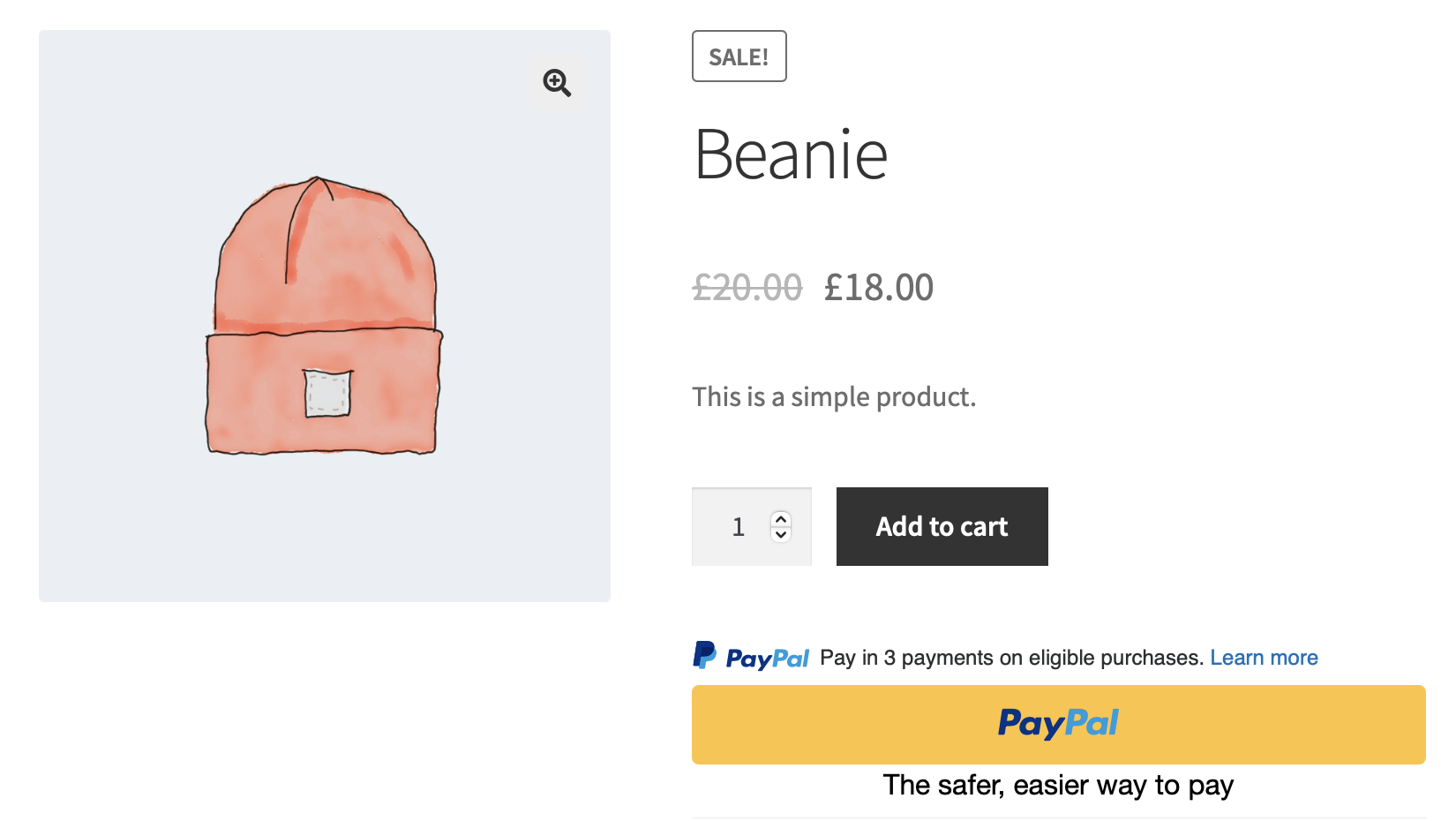1456x821 pixels.
Task: Click the PayPal logo inside yellow button
Action: pos(1058,724)
